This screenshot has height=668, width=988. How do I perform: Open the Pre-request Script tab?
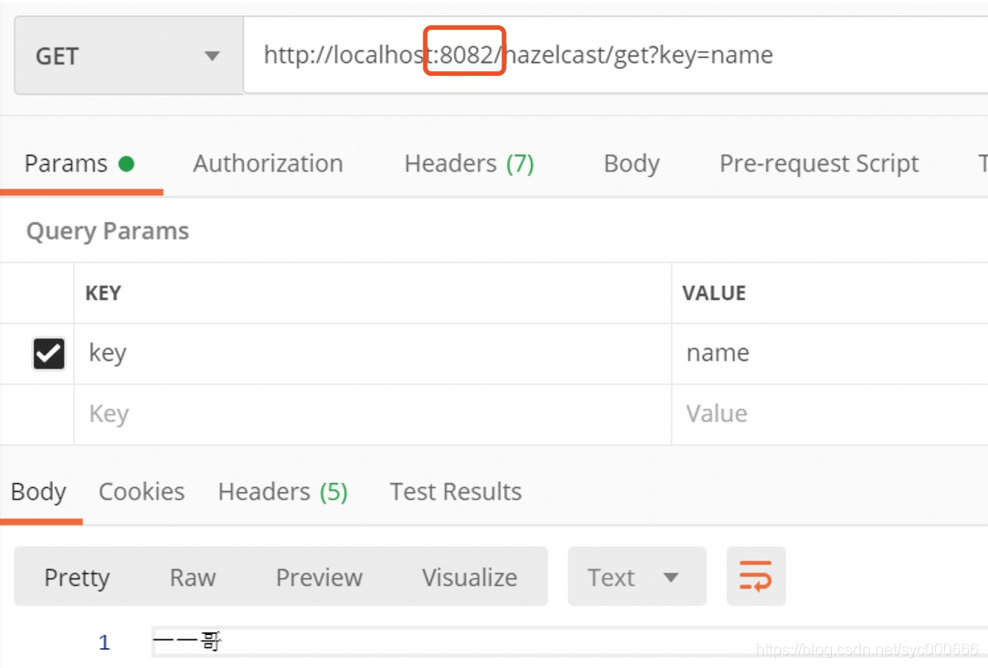tap(818, 163)
